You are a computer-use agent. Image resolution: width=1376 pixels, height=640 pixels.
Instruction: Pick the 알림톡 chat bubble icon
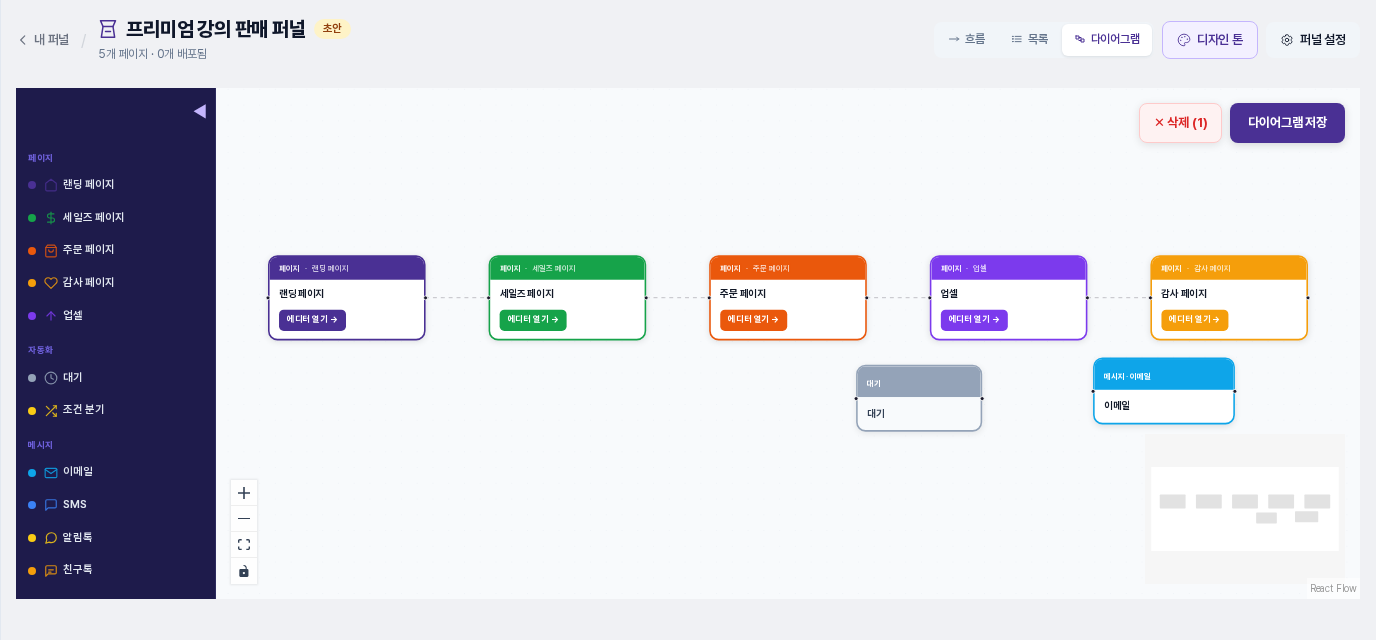tap(51, 538)
